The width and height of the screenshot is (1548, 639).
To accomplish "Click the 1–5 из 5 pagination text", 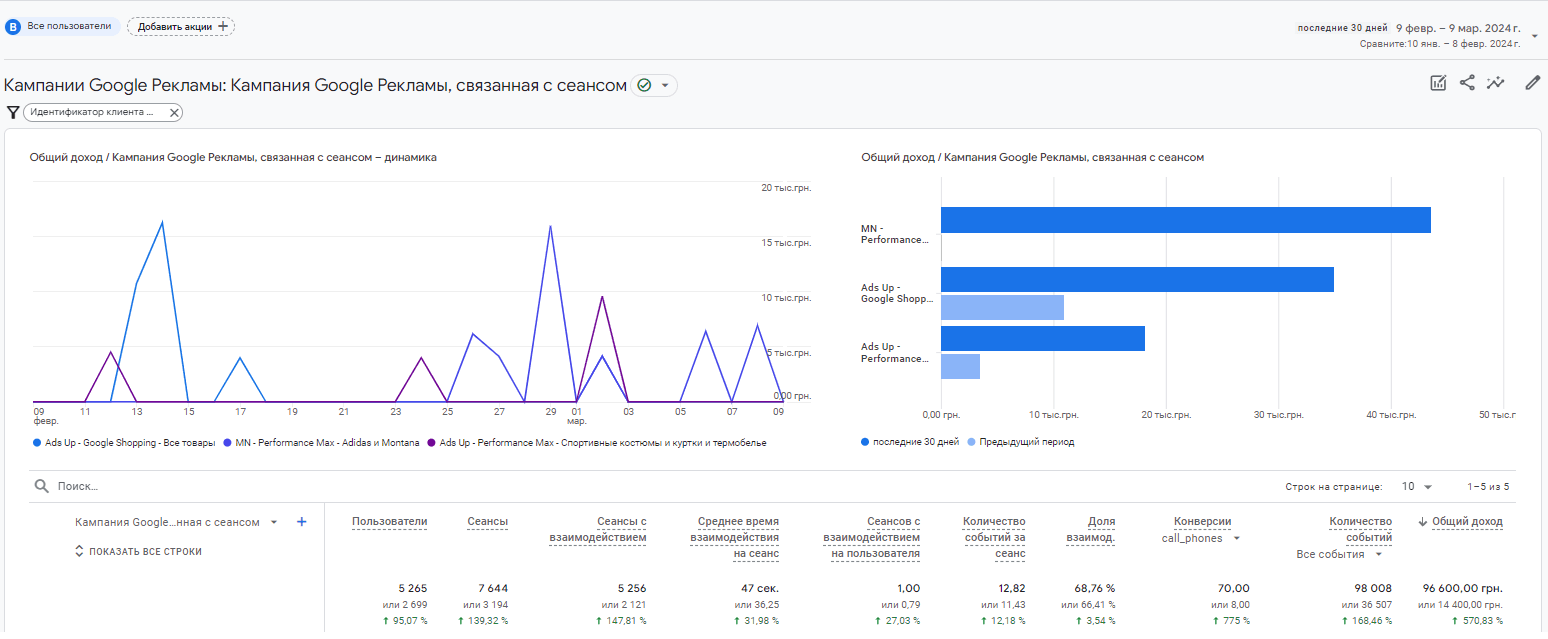I will [1488, 487].
